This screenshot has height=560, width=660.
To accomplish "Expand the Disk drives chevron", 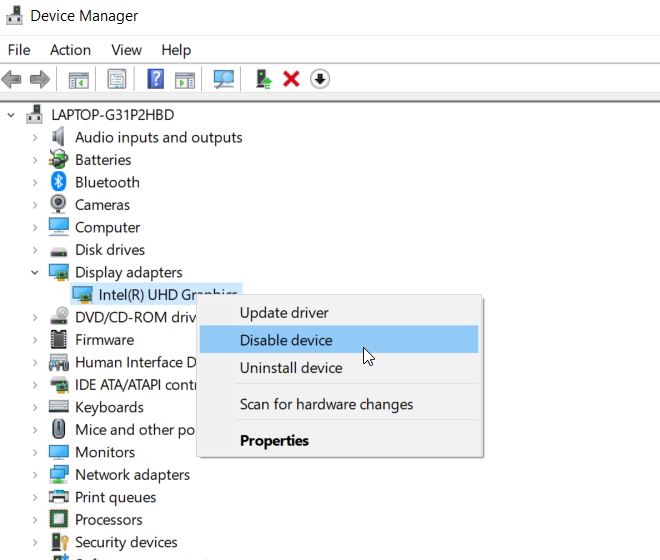I will click(x=35, y=250).
